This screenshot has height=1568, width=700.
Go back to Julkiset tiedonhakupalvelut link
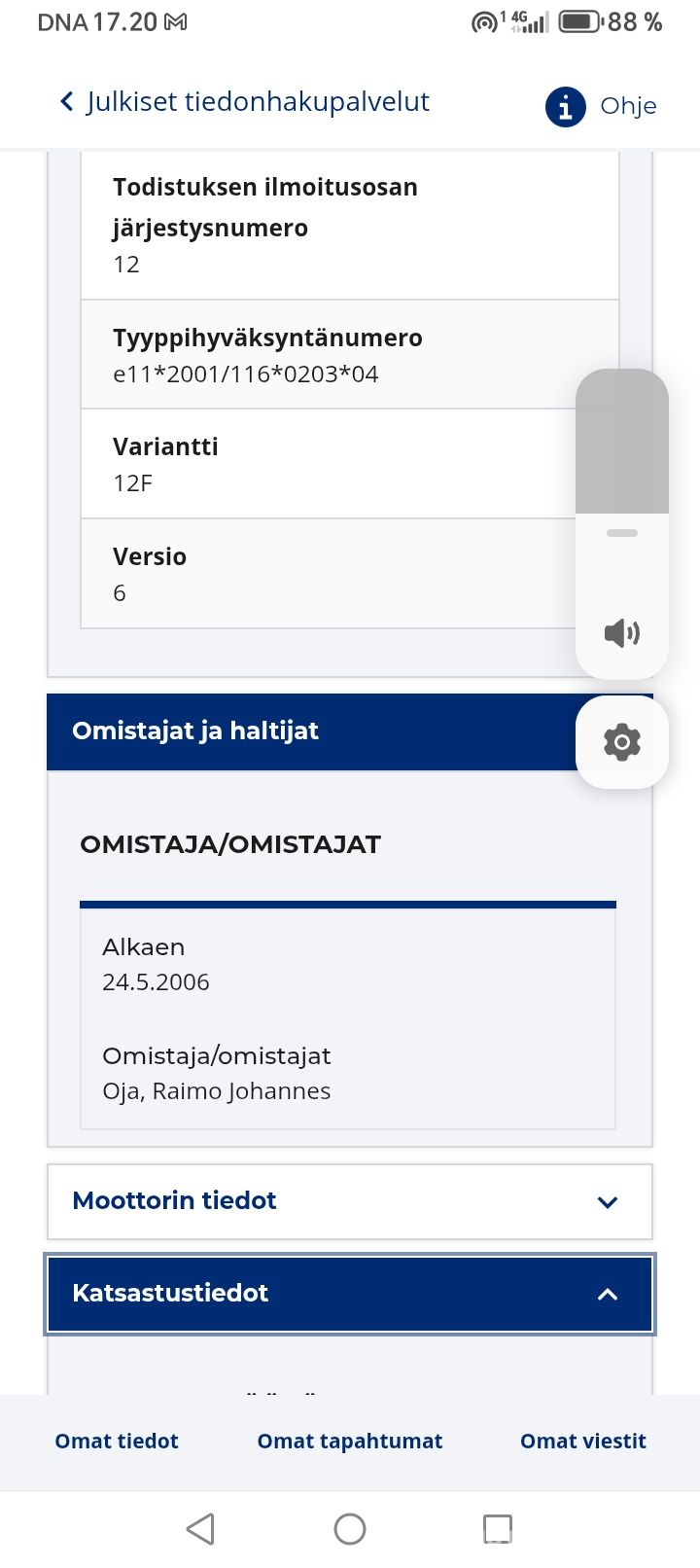click(258, 102)
